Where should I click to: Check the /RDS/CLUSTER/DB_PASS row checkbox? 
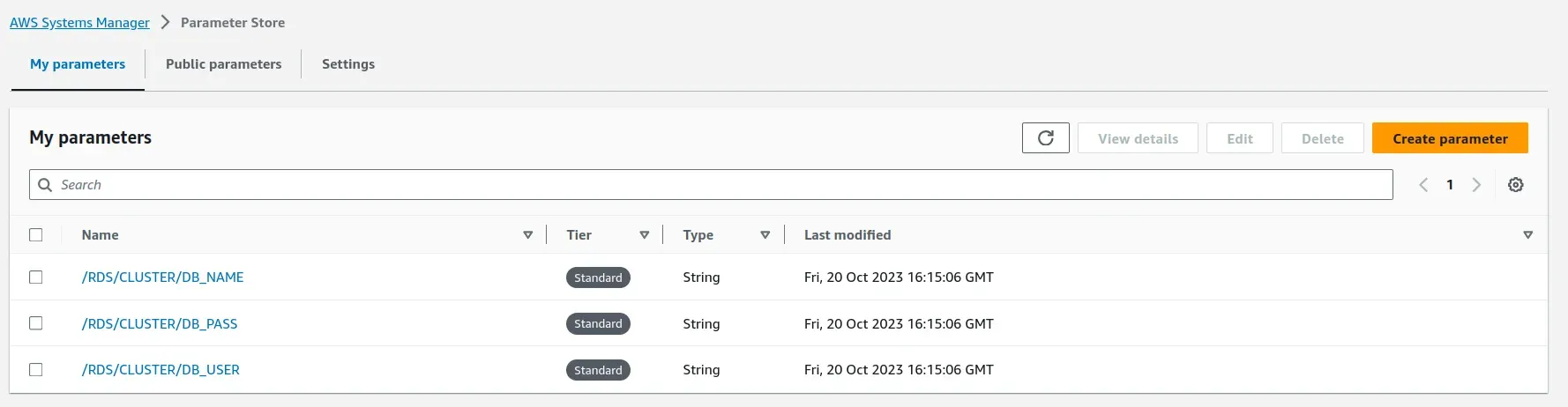(36, 323)
